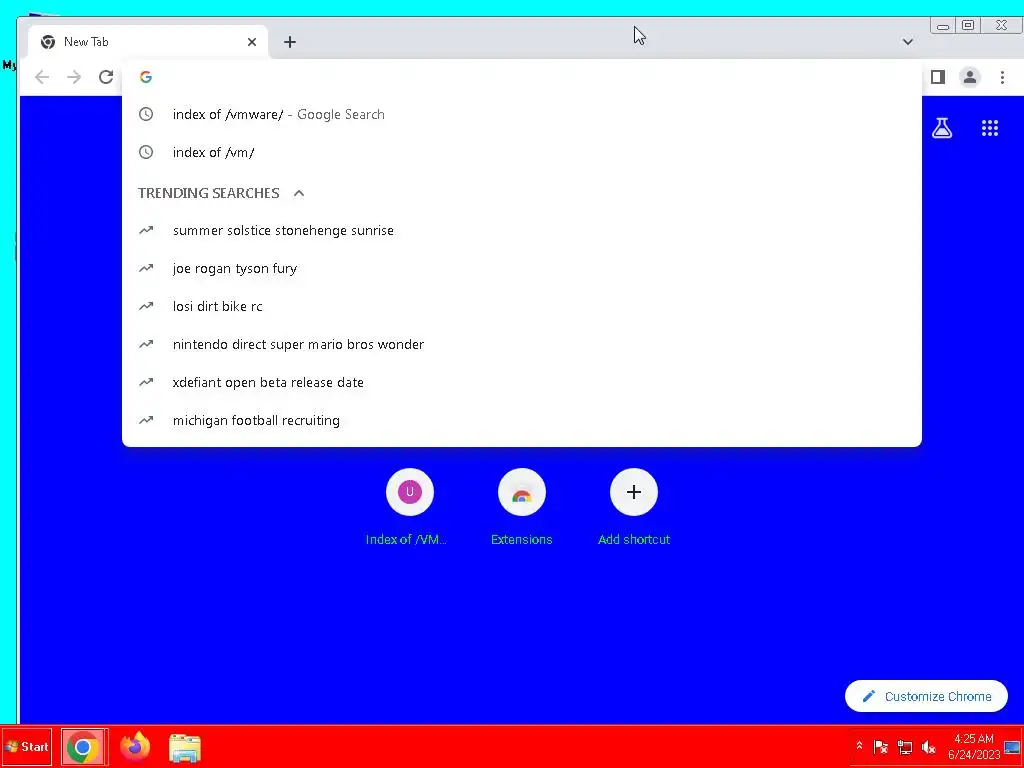Select 'xdefiant open beta release date'
This screenshot has height=768, width=1024.
coord(522,382)
